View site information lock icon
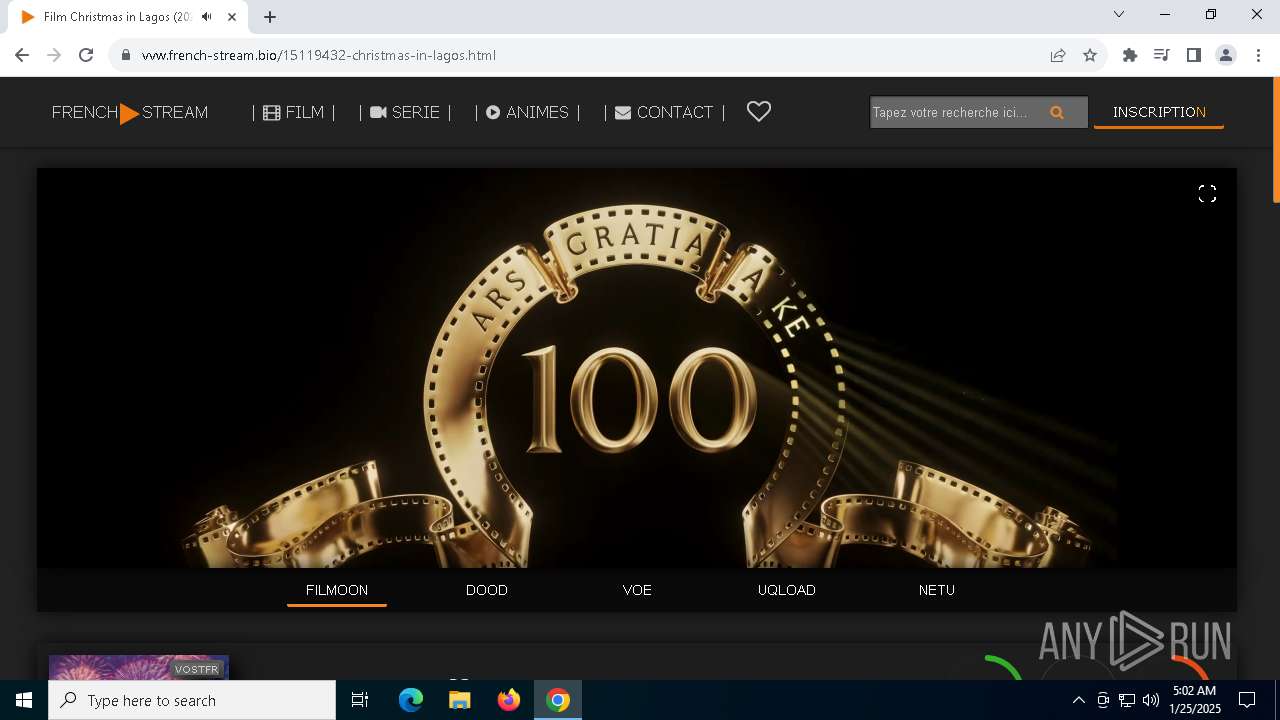Image resolution: width=1280 pixels, height=720 pixels. (126, 55)
